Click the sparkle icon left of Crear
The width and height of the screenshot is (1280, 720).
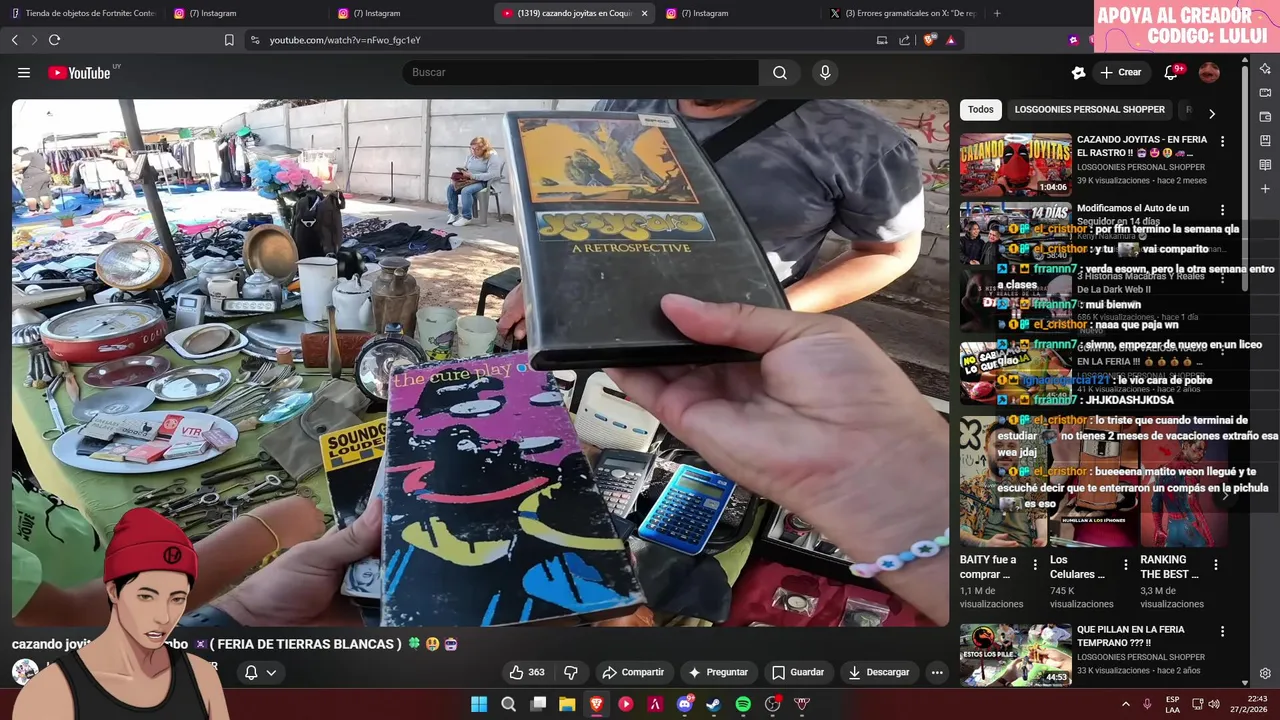pos(1078,72)
